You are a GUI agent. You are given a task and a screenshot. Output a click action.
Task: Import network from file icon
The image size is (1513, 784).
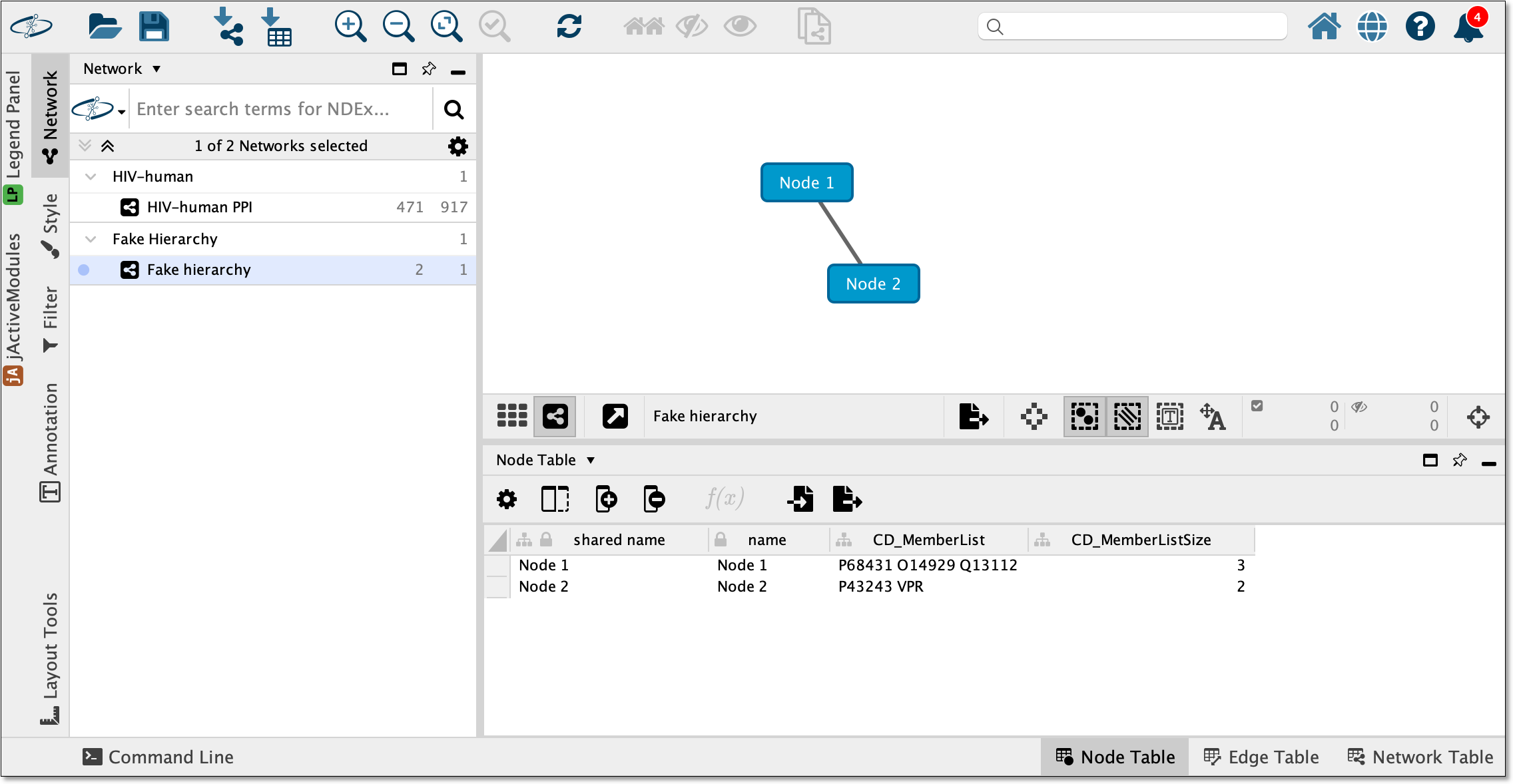pyautogui.click(x=228, y=27)
